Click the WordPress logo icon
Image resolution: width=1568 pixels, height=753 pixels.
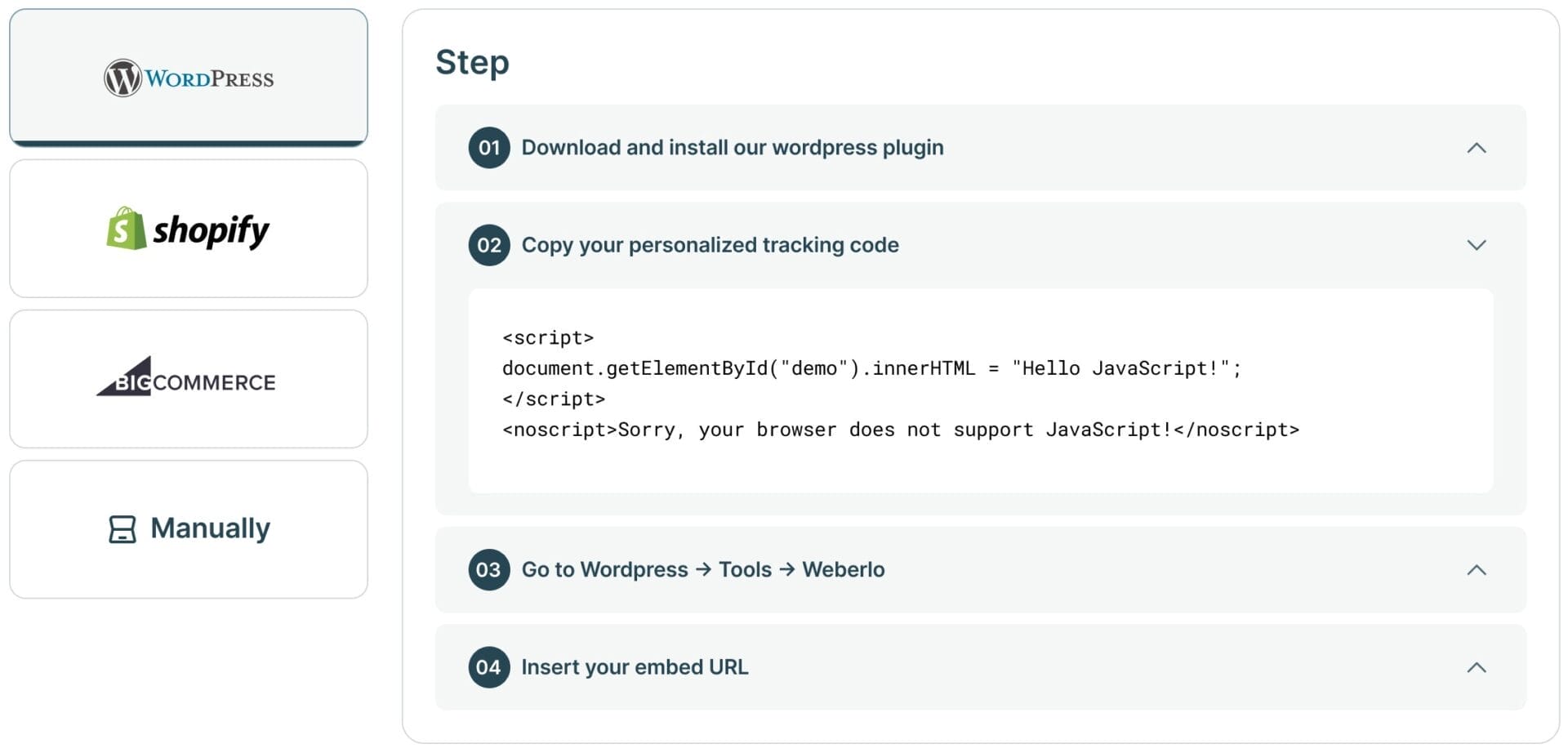pyautogui.click(x=121, y=76)
